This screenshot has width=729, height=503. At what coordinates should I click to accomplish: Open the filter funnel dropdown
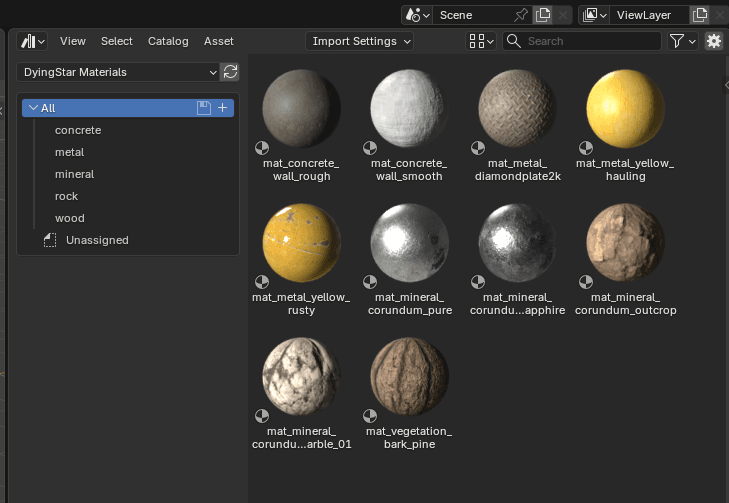[682, 41]
